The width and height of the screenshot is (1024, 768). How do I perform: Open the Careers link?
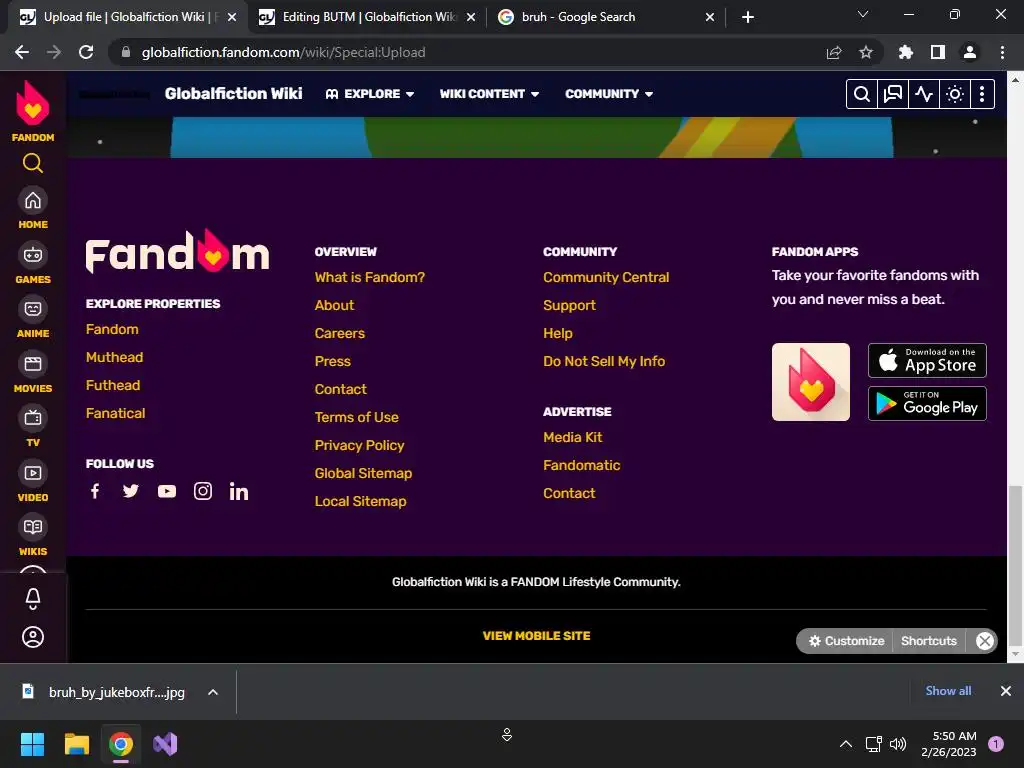(340, 333)
